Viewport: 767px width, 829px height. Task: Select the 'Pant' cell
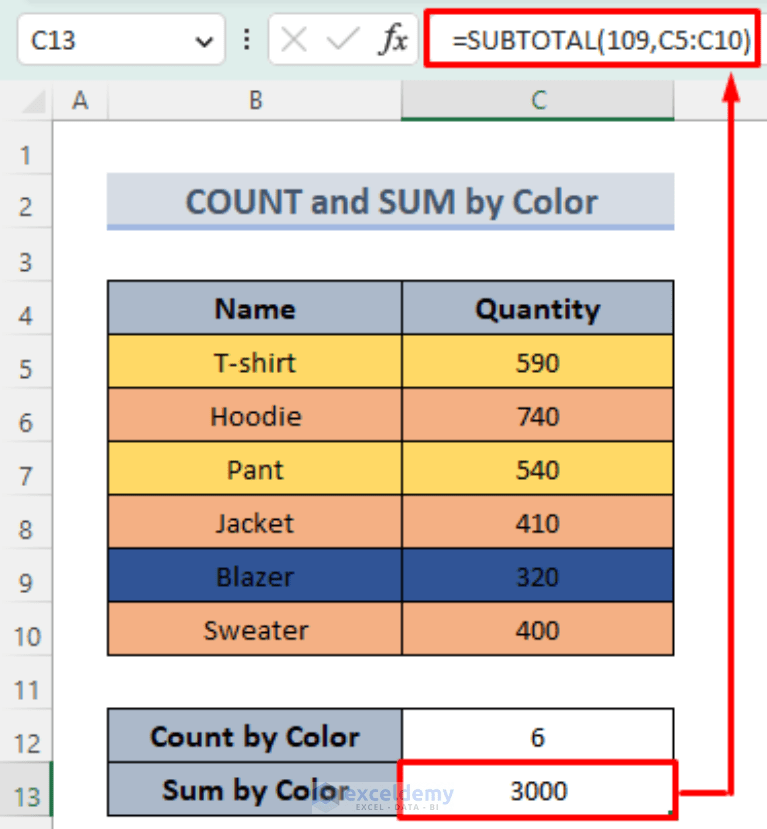255,469
